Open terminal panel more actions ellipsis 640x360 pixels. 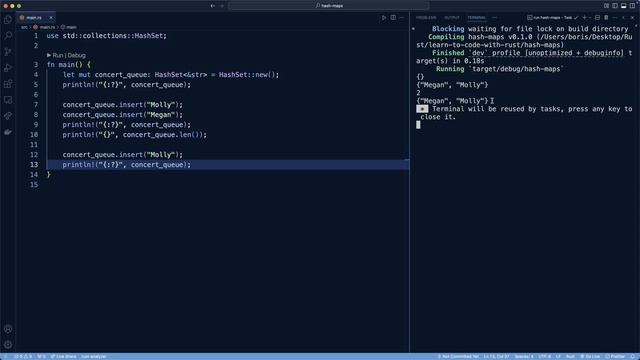tap(615, 18)
